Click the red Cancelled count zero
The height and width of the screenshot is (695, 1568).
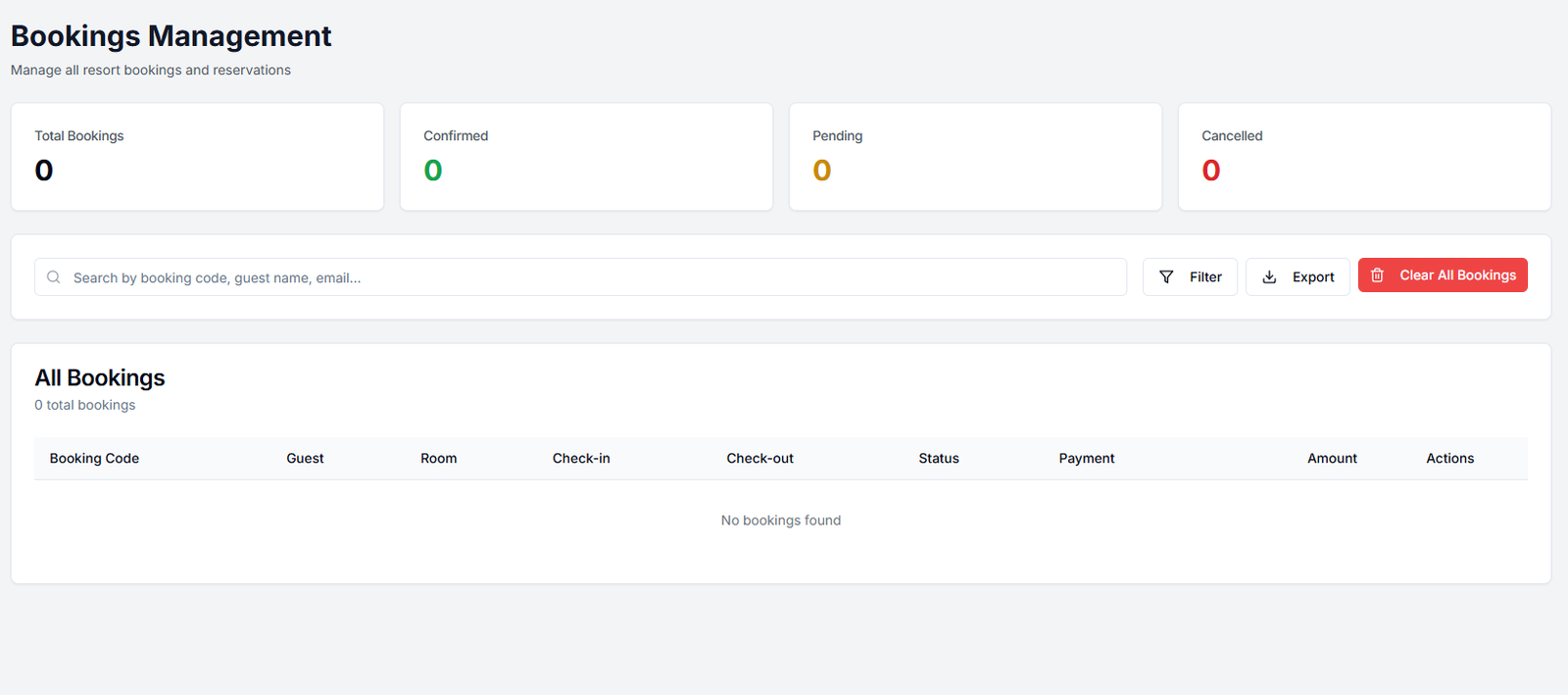click(x=1211, y=171)
